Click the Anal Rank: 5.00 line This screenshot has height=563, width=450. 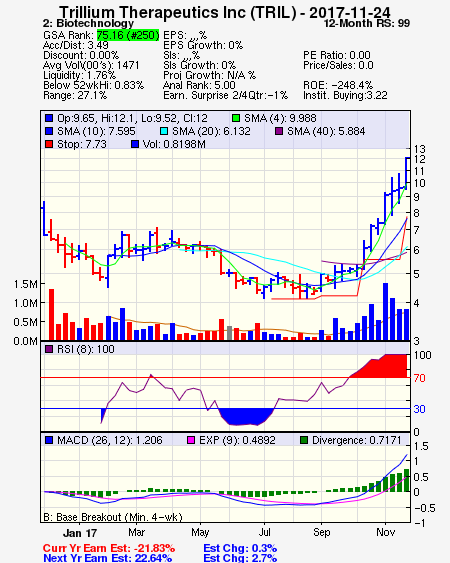[x=199, y=85]
